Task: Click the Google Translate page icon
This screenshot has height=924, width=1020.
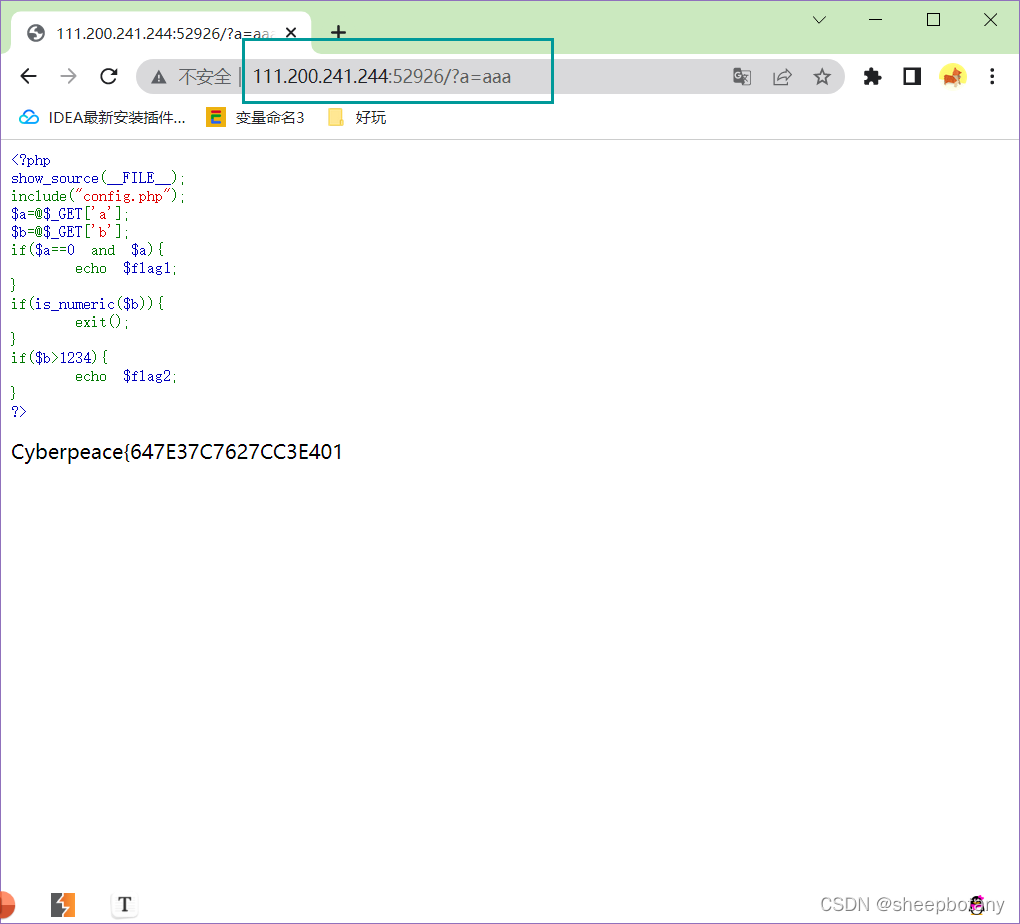Action: point(742,77)
